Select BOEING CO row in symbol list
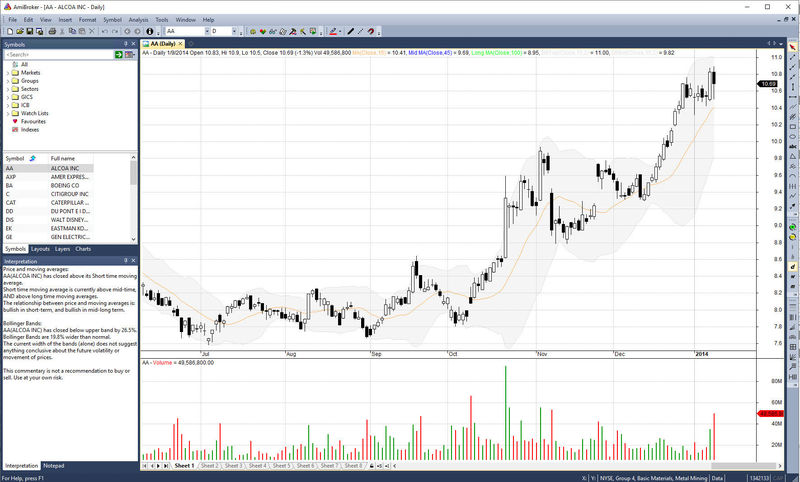The height and width of the screenshot is (482, 800). pos(49,186)
